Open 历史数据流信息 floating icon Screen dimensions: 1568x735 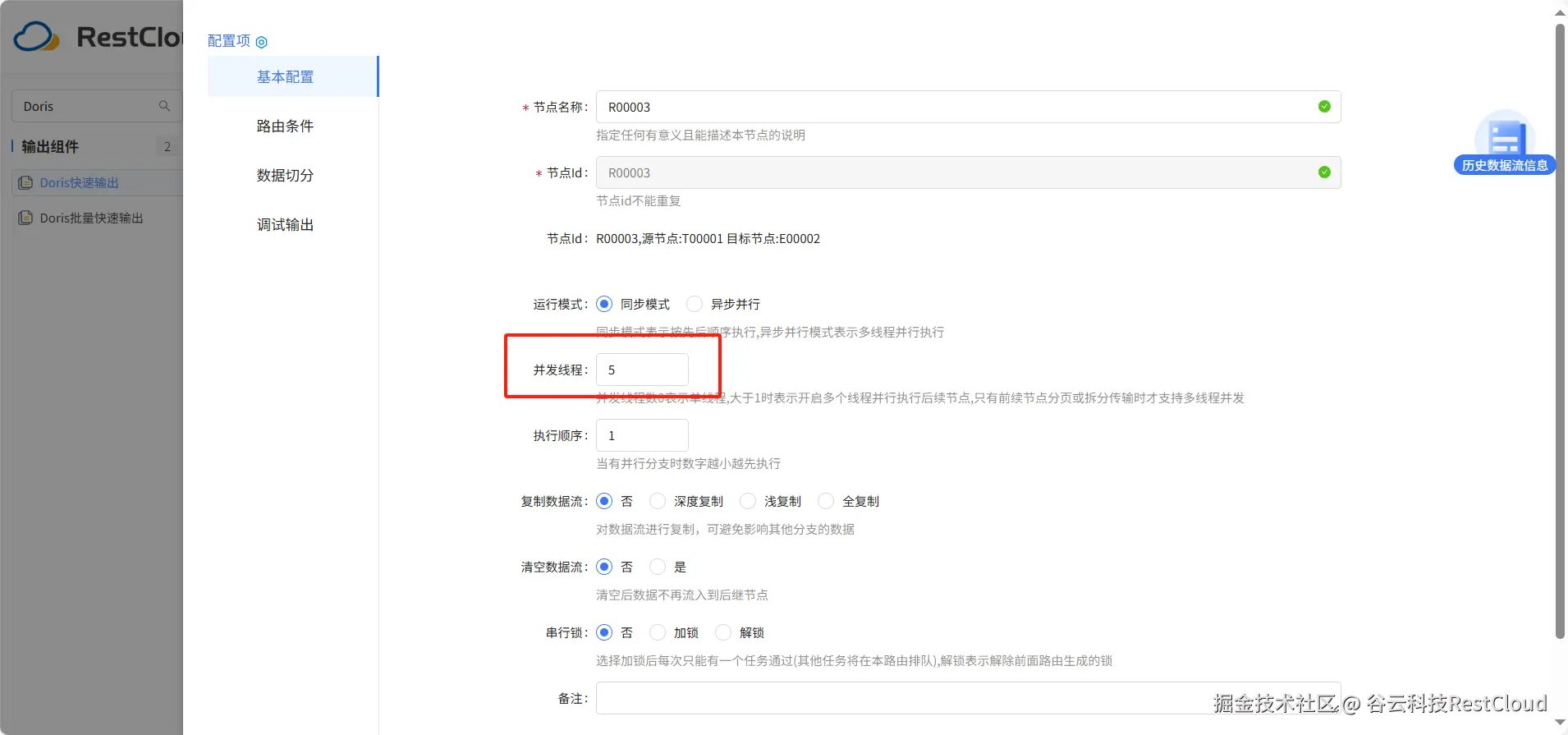pos(1505,143)
